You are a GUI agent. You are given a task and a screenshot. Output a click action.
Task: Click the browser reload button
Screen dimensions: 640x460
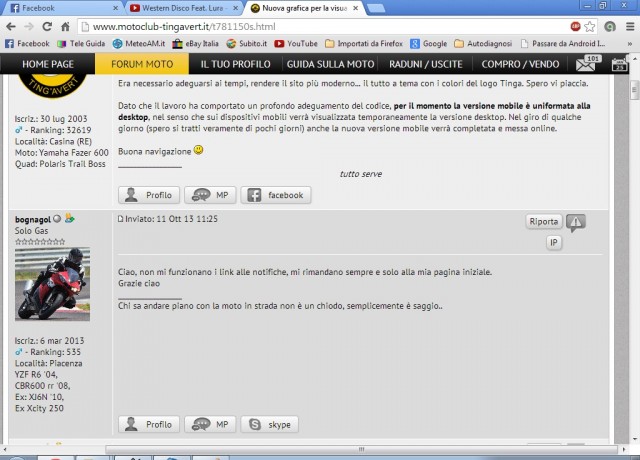pos(53,27)
